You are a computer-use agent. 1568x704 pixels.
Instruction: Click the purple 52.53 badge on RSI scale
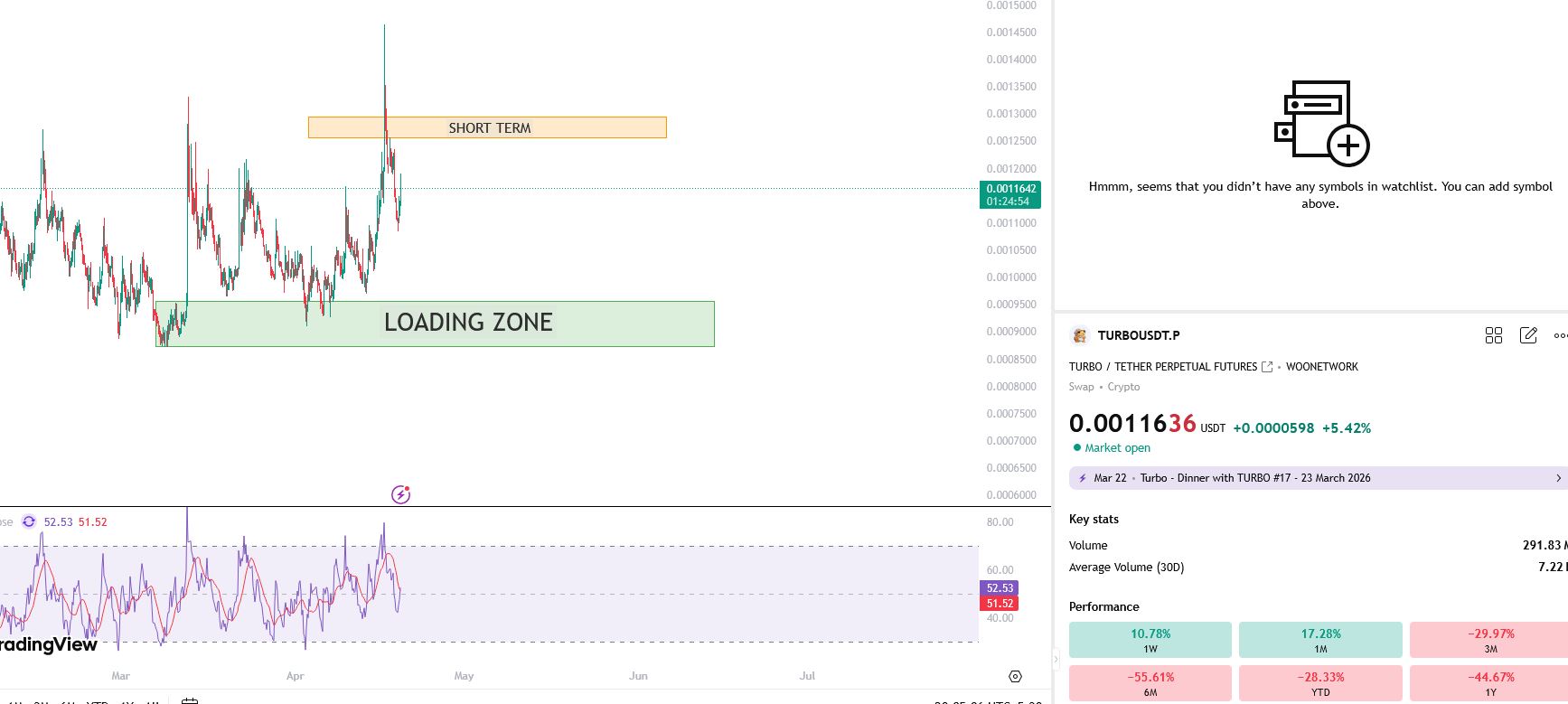coord(999,587)
